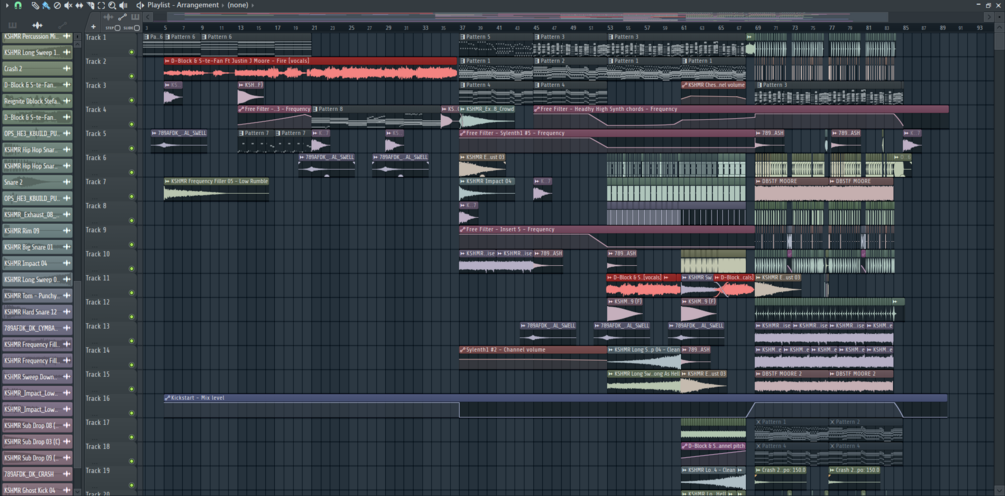Click waveform icon on KSHMR Sweep Down item

pyautogui.click(x=67, y=377)
